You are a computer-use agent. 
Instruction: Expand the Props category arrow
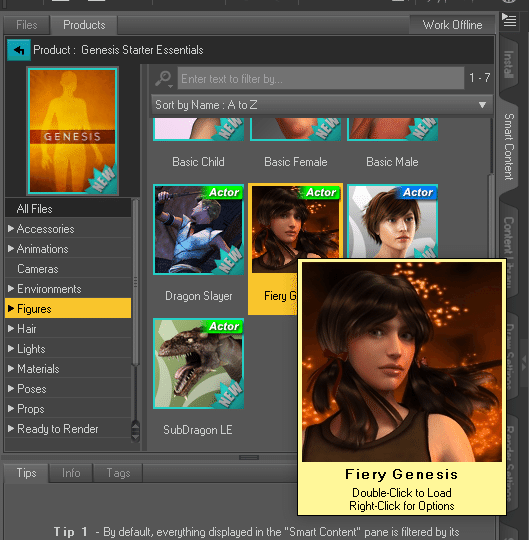point(11,408)
